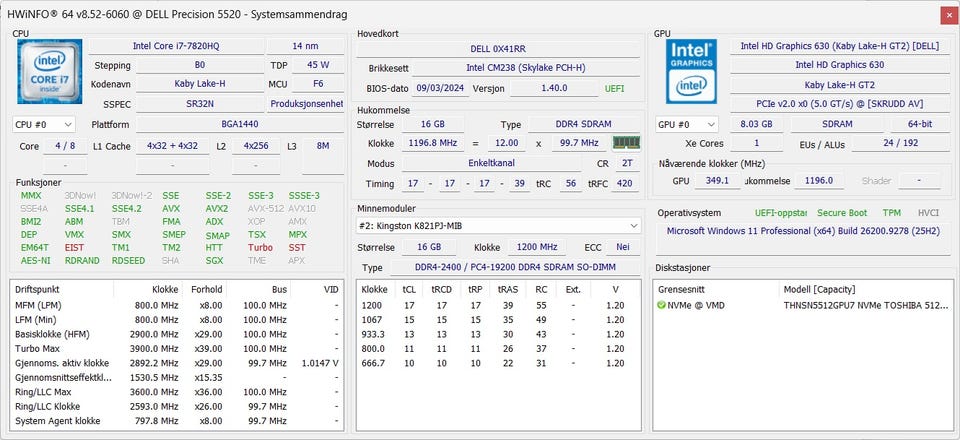The height and width of the screenshot is (440, 960).
Task: Click the DDR4-2400 / PC4-19200 type field
Action: 515,267
